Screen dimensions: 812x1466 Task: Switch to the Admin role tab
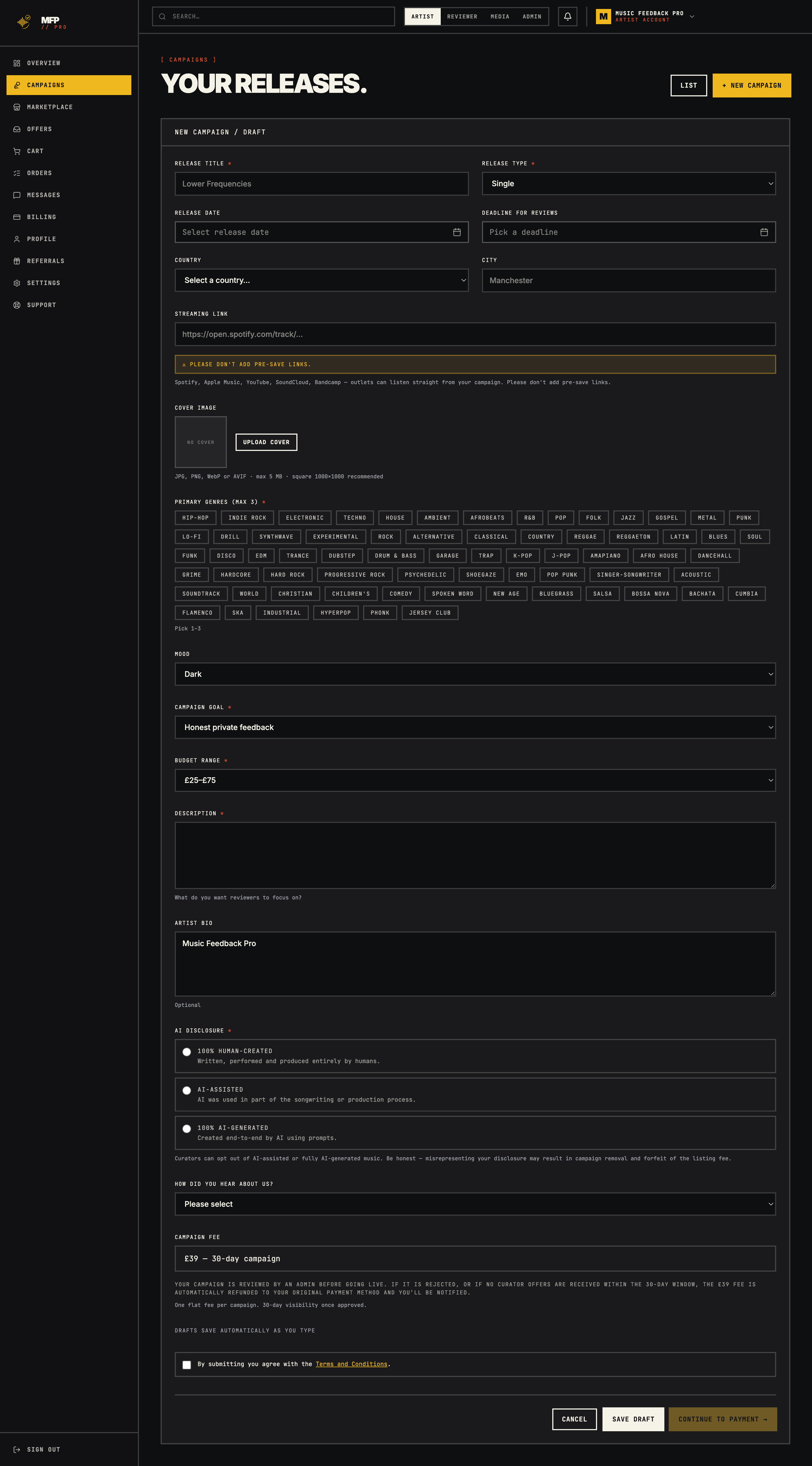pos(532,17)
